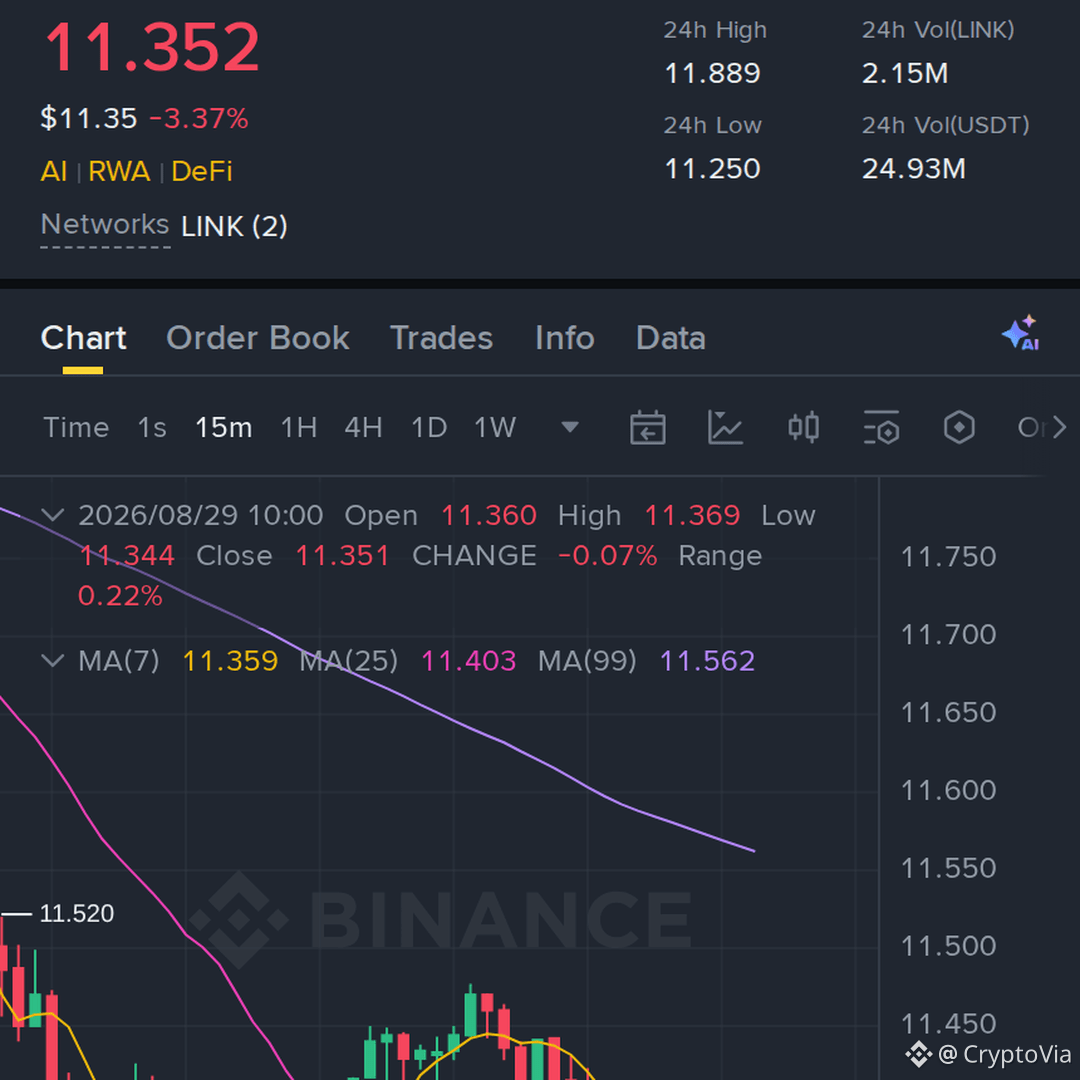Click the 11.520 high marker label
This screenshot has width=1080, height=1080.
click(x=76, y=914)
